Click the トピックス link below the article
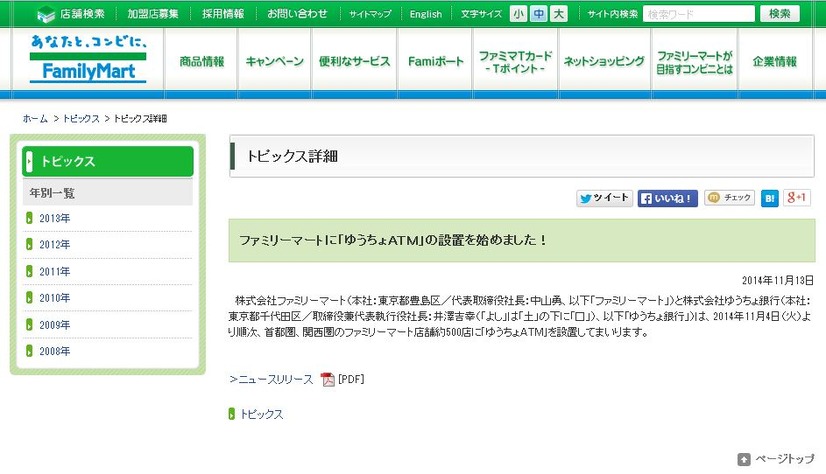826x474 pixels. pyautogui.click(x=262, y=414)
